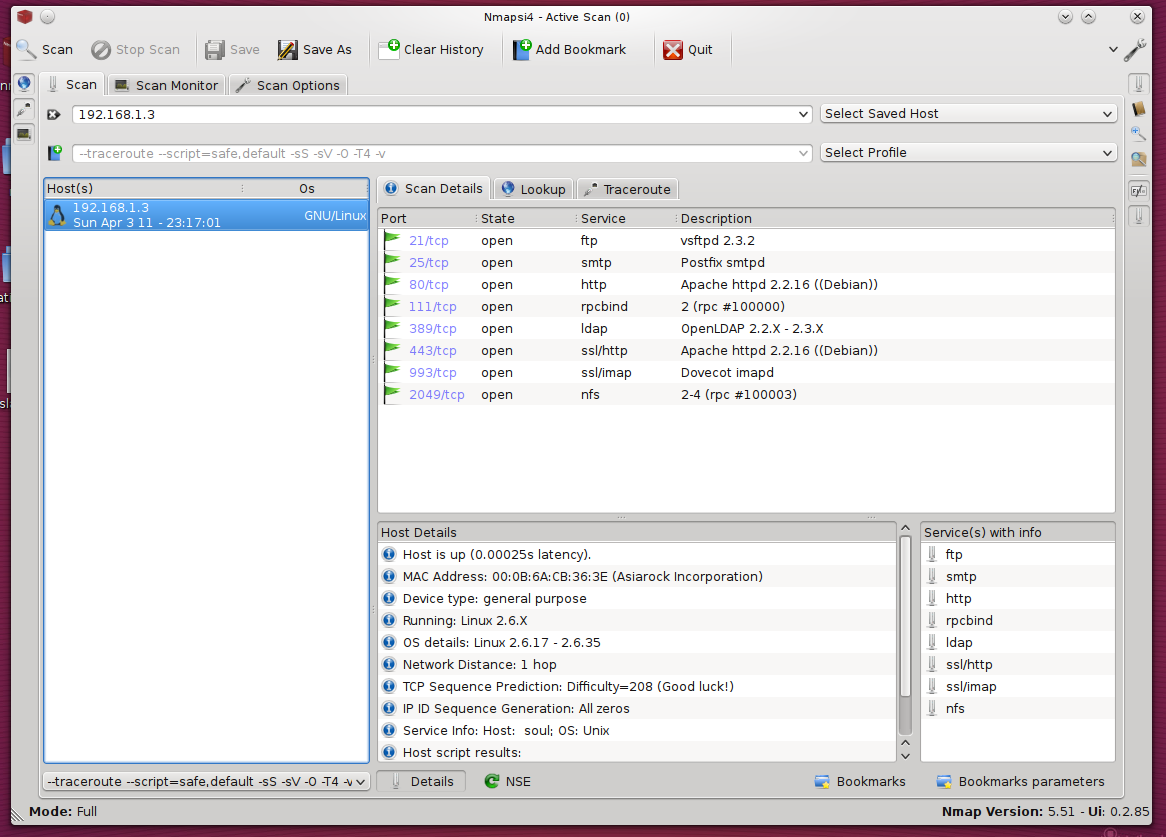Viewport: 1166px width, 837px height.
Task: Expand the toolbar overflow chevron
Action: pos(1112,50)
